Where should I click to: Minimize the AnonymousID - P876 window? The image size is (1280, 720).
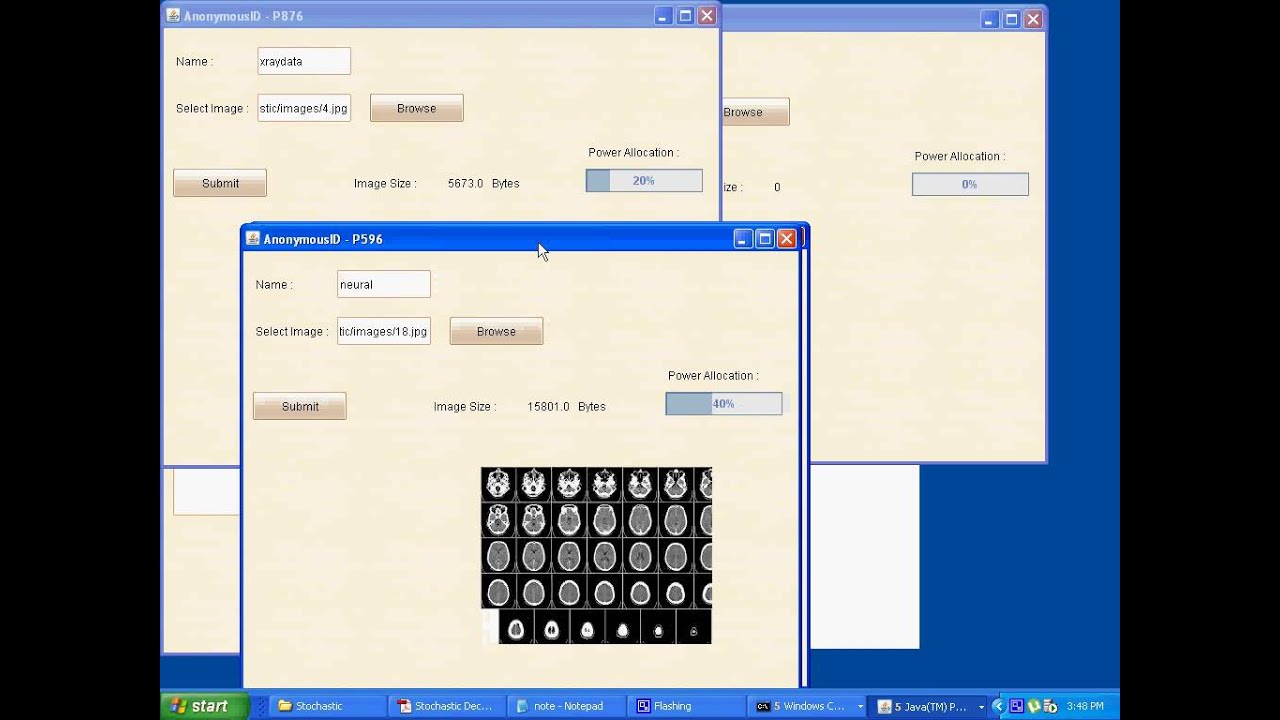tap(664, 15)
